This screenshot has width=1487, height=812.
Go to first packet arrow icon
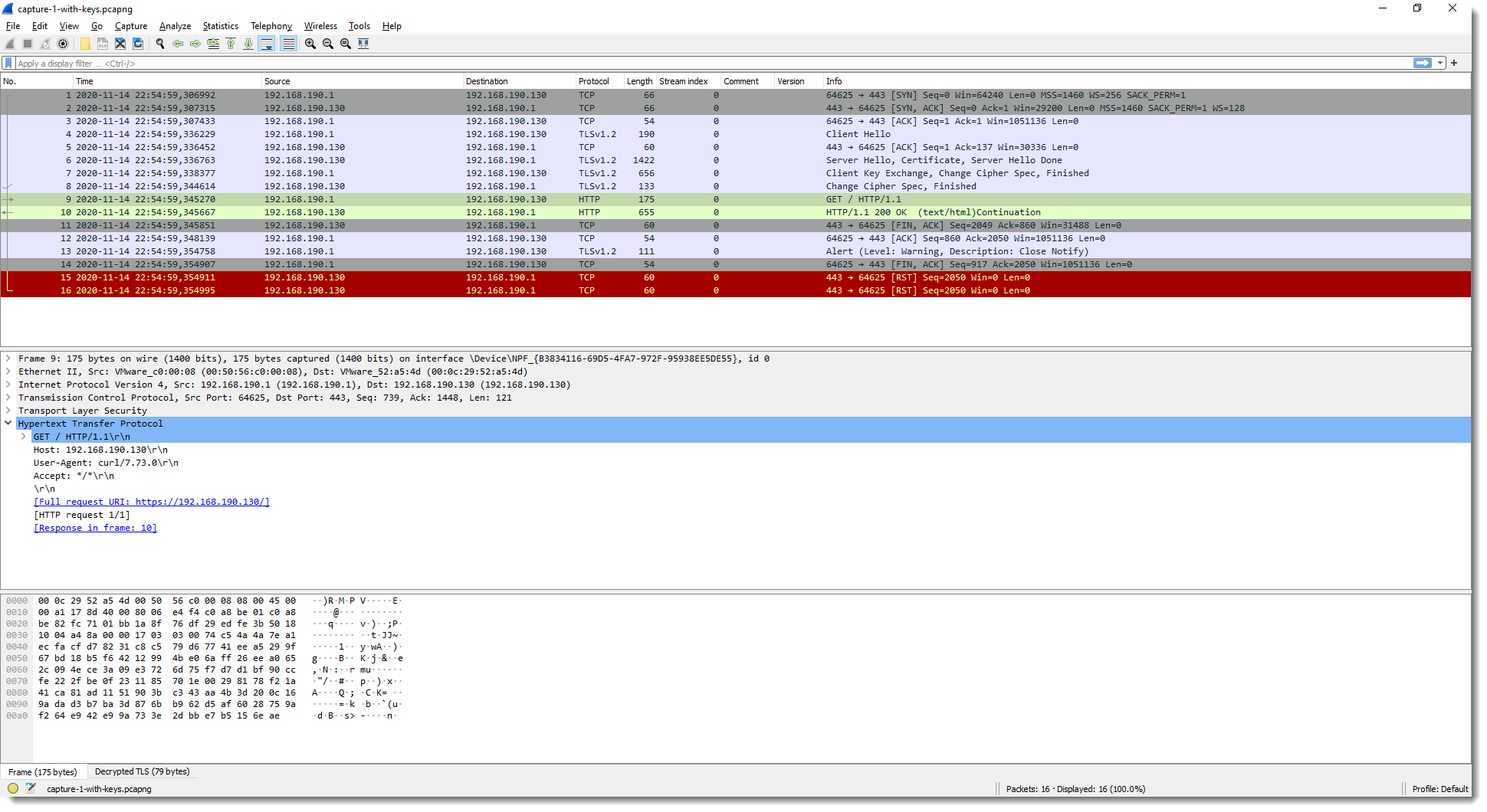click(x=231, y=44)
